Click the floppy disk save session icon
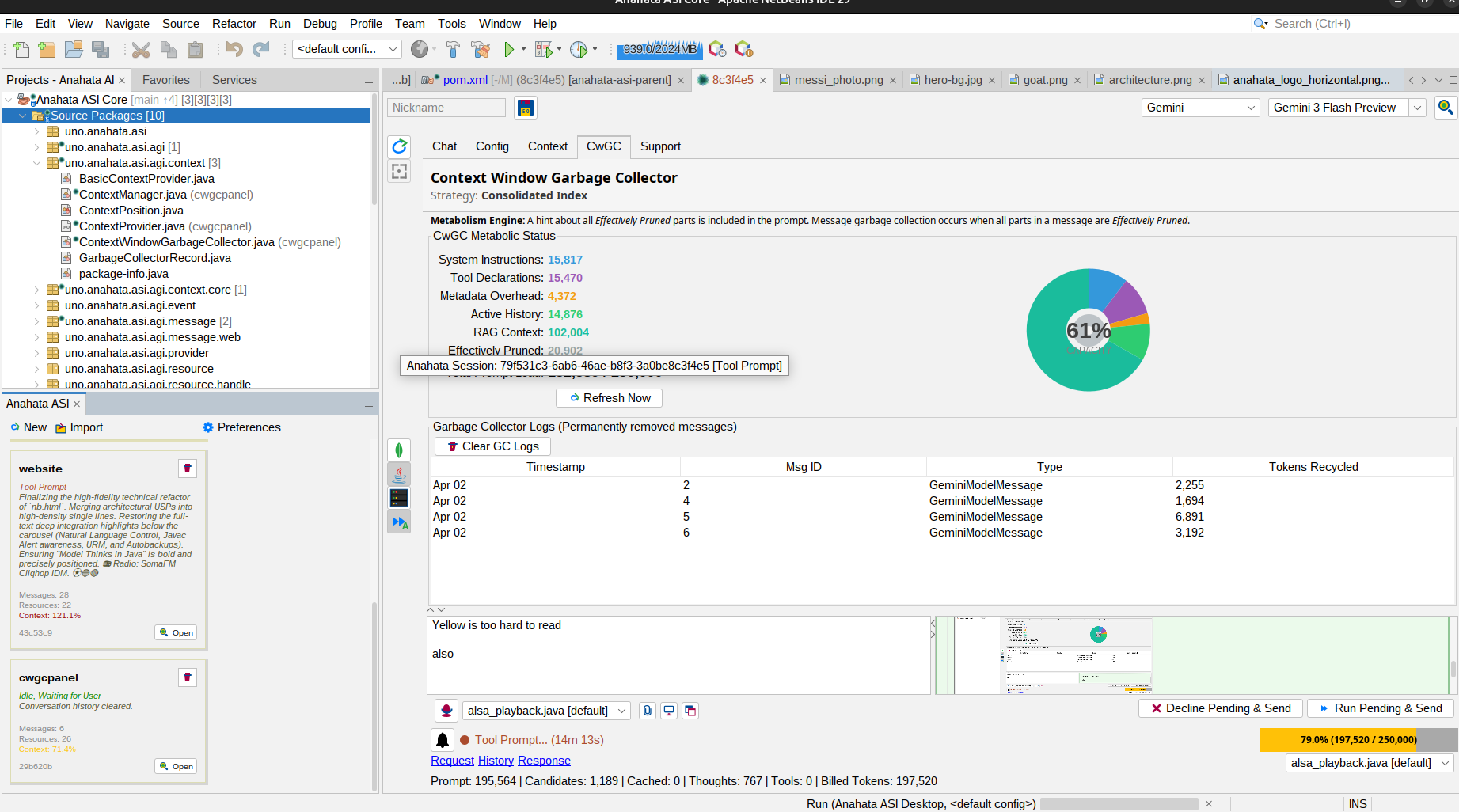Viewport: 1459px width, 812px height. click(525, 108)
